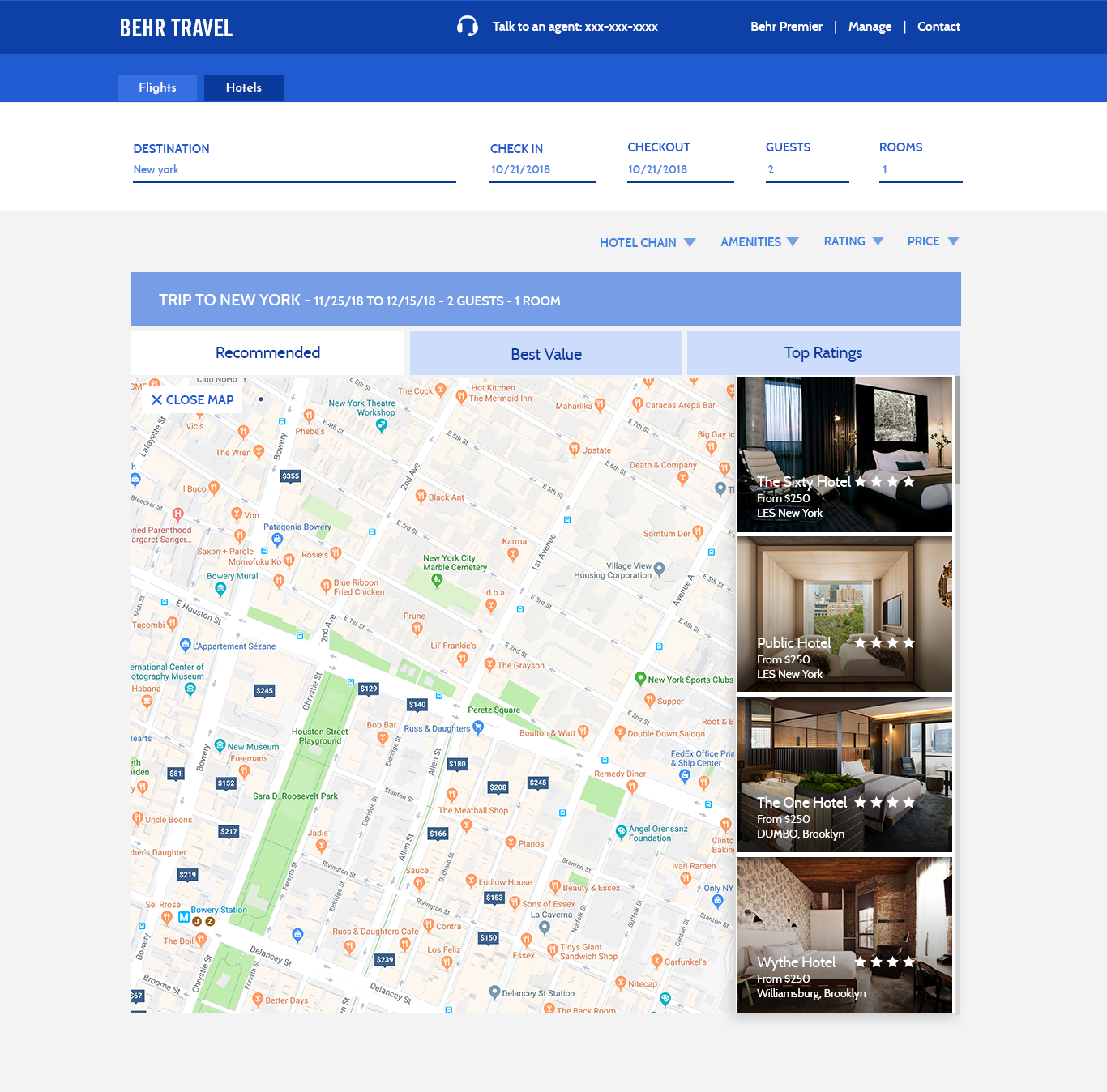Click the Behr Travel logo
Screen dimensions: 1107x1092
point(176,28)
